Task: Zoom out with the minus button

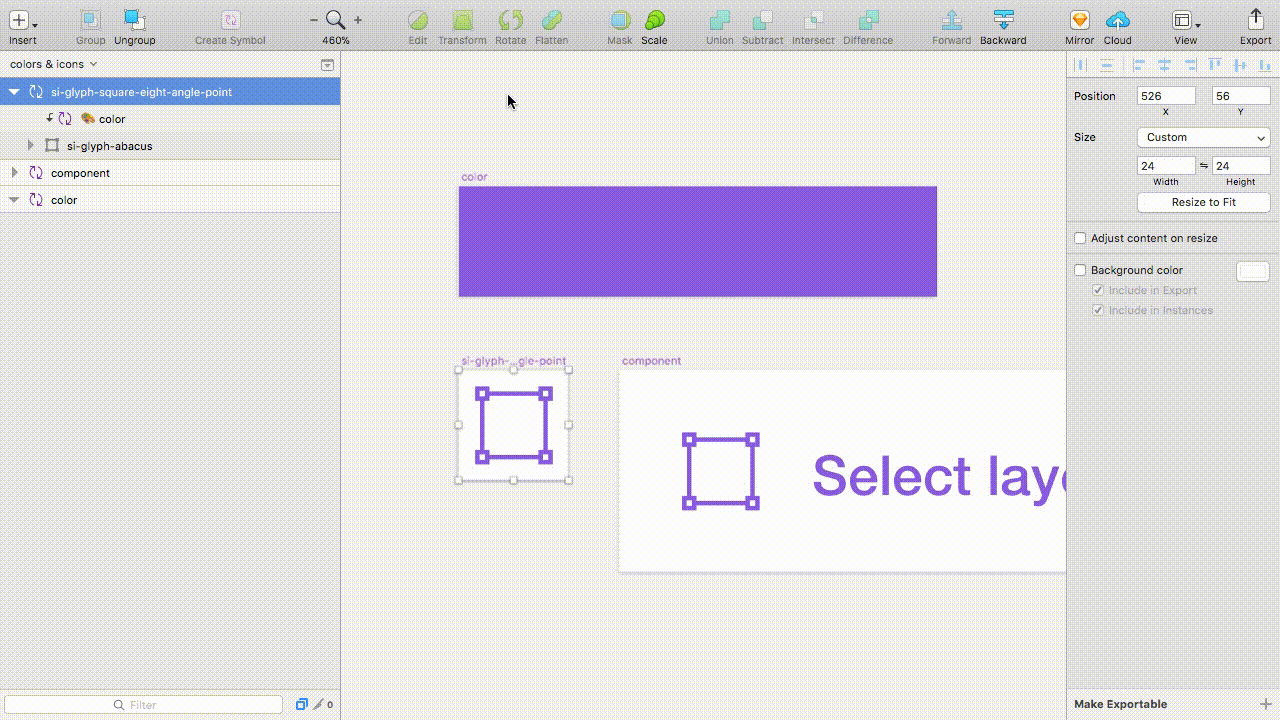Action: click(x=314, y=20)
